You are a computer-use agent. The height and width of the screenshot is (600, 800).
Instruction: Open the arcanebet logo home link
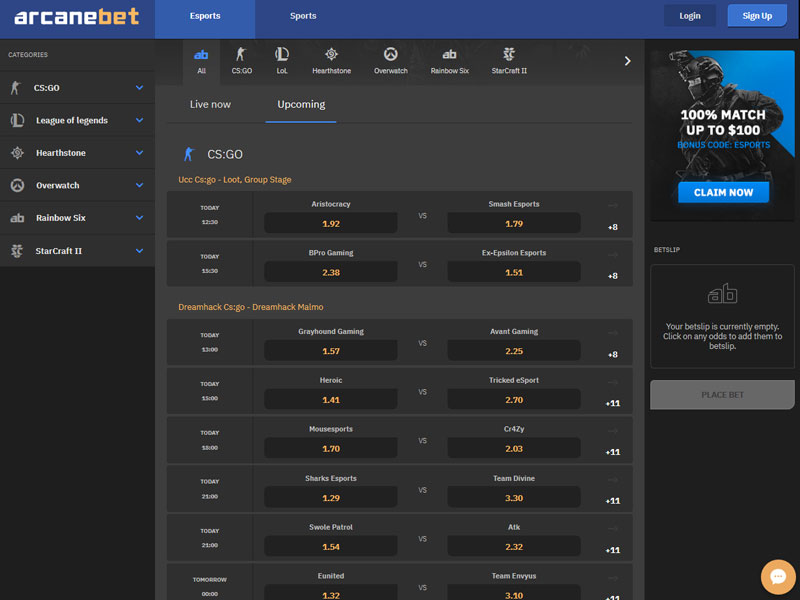pos(77,16)
